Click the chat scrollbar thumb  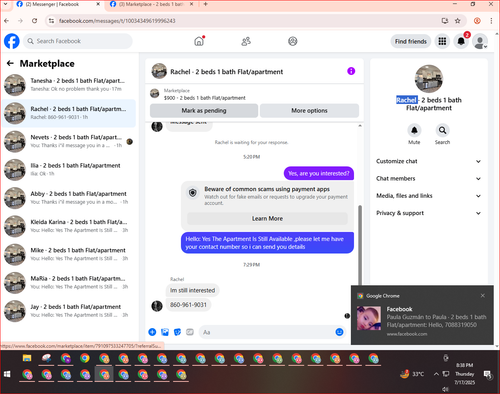[360, 245]
